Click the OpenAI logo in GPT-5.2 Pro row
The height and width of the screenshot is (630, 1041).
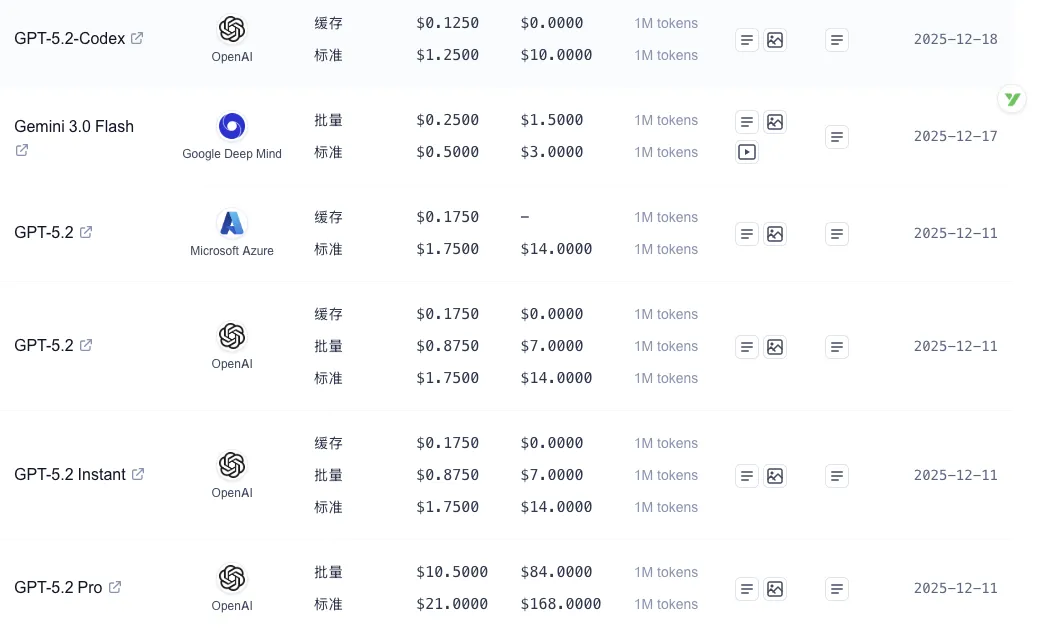[x=232, y=578]
